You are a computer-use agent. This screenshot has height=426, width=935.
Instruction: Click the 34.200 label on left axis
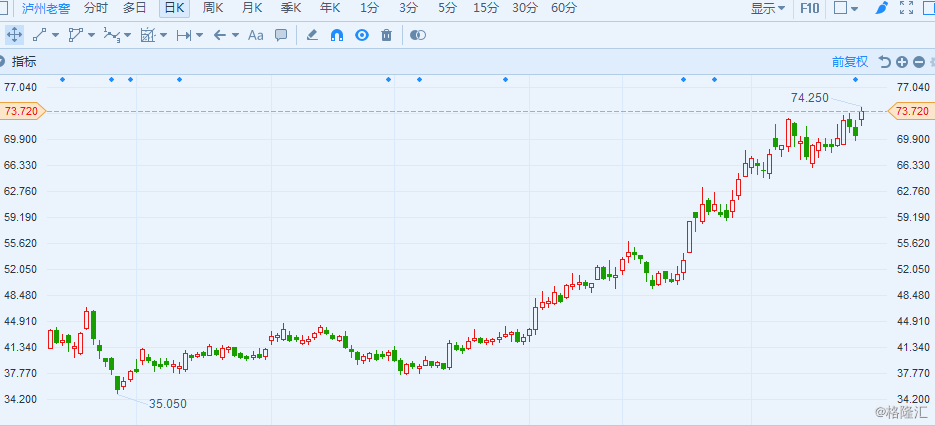click(x=21, y=399)
